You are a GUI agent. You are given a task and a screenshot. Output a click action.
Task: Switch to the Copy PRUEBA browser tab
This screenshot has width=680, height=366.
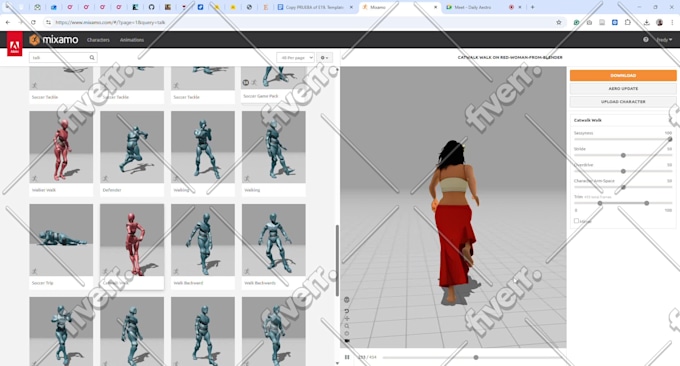(x=315, y=7)
